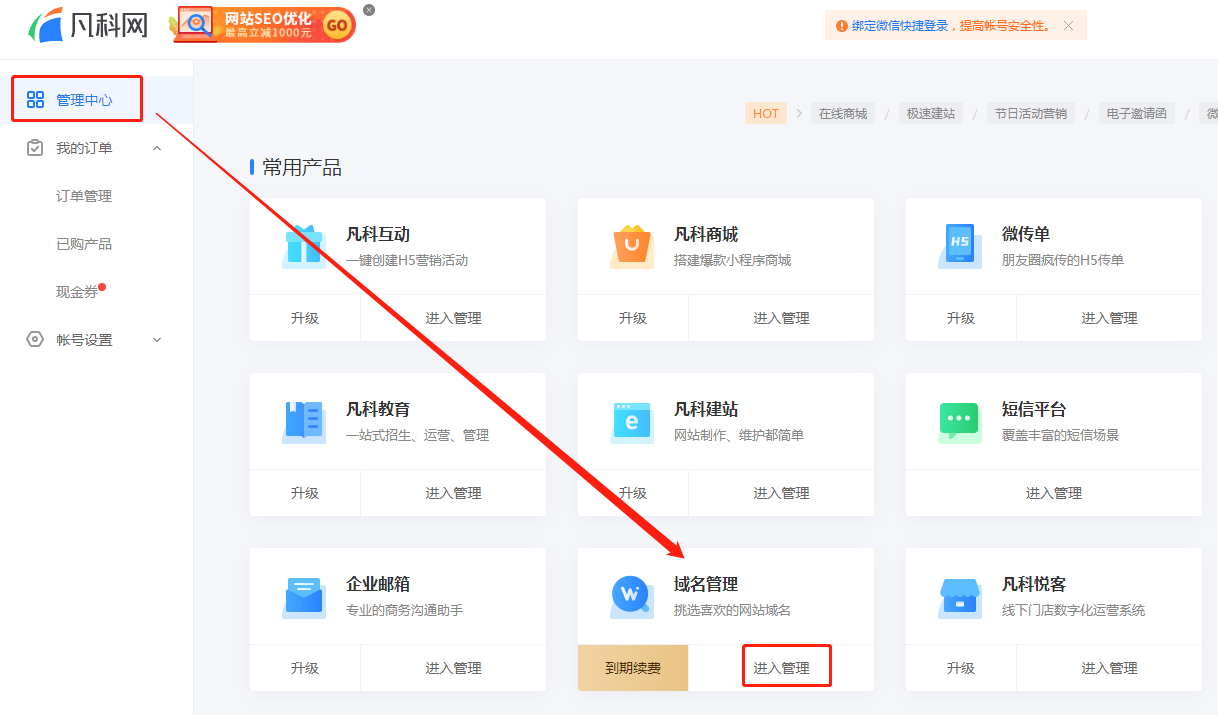Click 升级 on the 凡科商城 card
The width and height of the screenshot is (1218, 715).
coord(633,318)
